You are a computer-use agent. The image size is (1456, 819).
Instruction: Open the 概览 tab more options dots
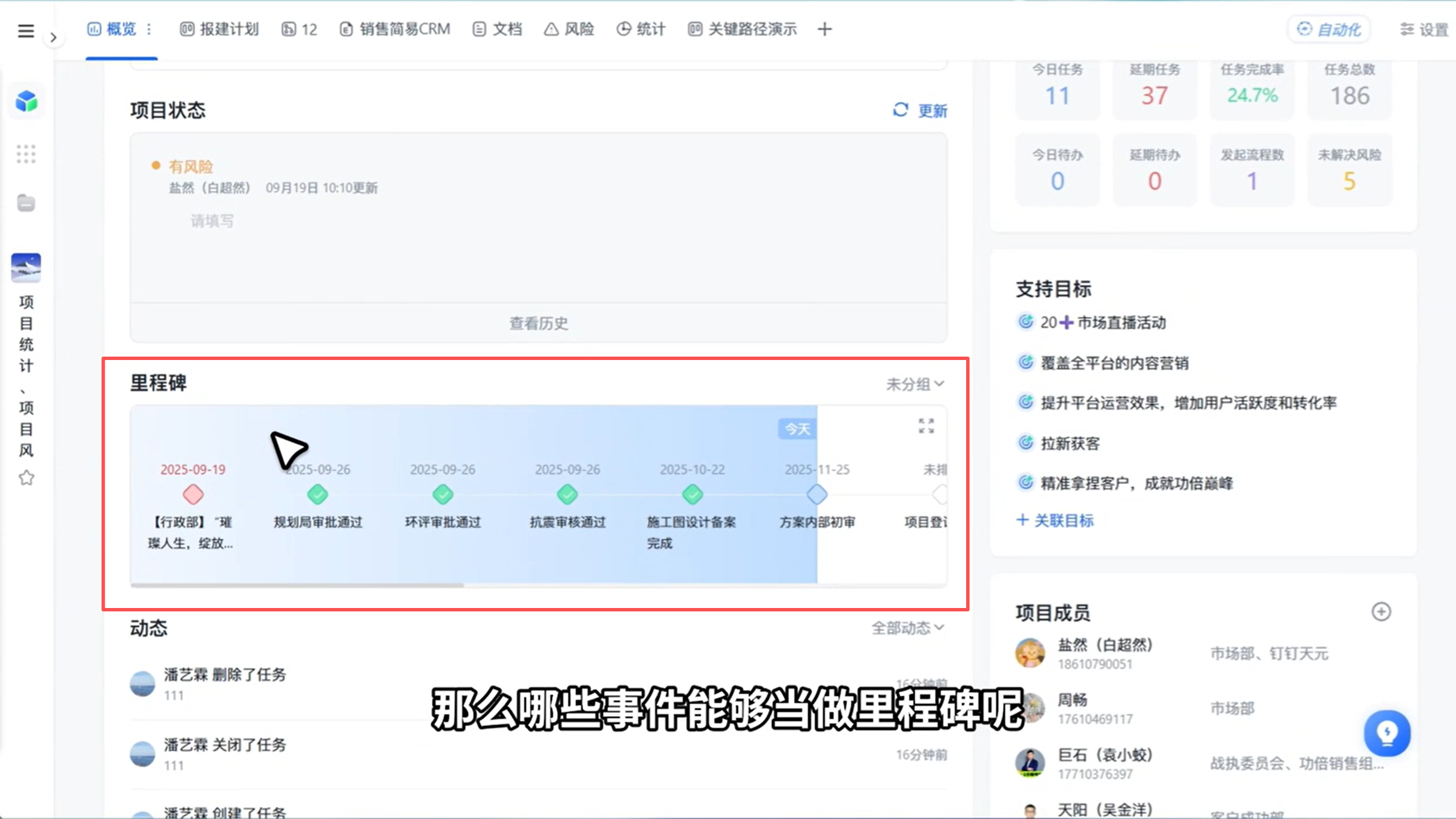149,29
